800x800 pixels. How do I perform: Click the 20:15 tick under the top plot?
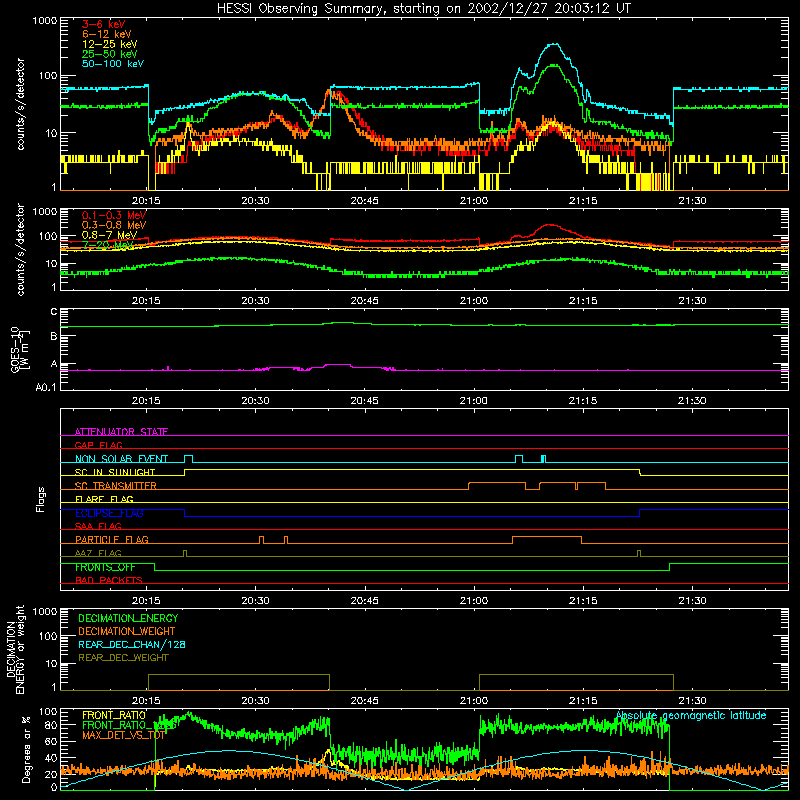146,201
